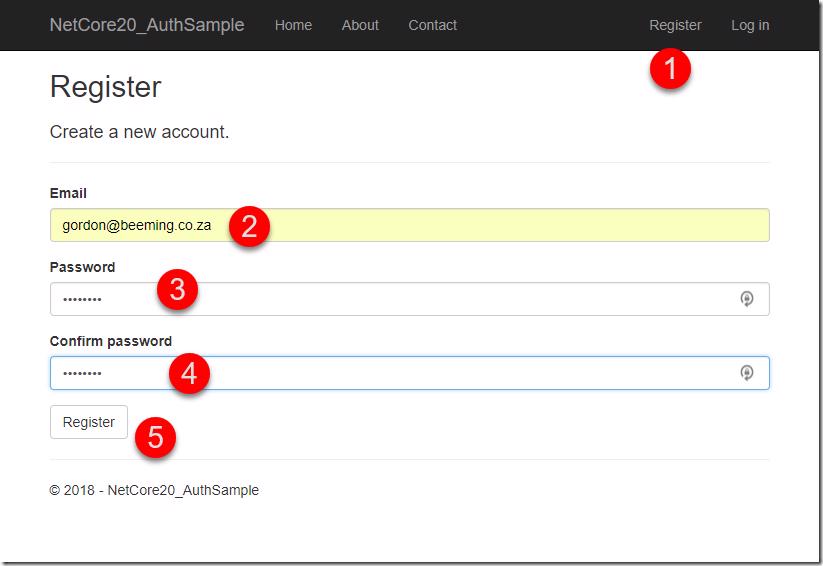
Task: Open the Log in link in navbar
Action: coord(750,25)
